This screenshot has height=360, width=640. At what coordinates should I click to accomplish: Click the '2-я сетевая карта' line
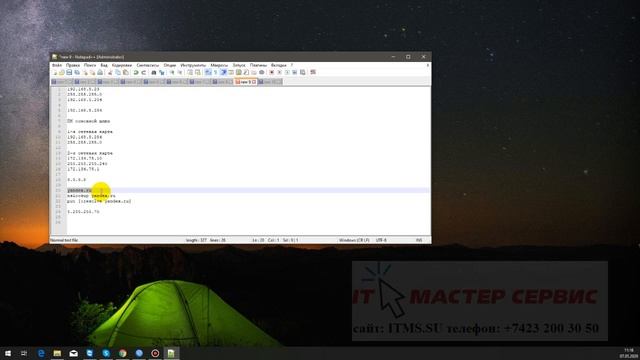(x=90, y=153)
